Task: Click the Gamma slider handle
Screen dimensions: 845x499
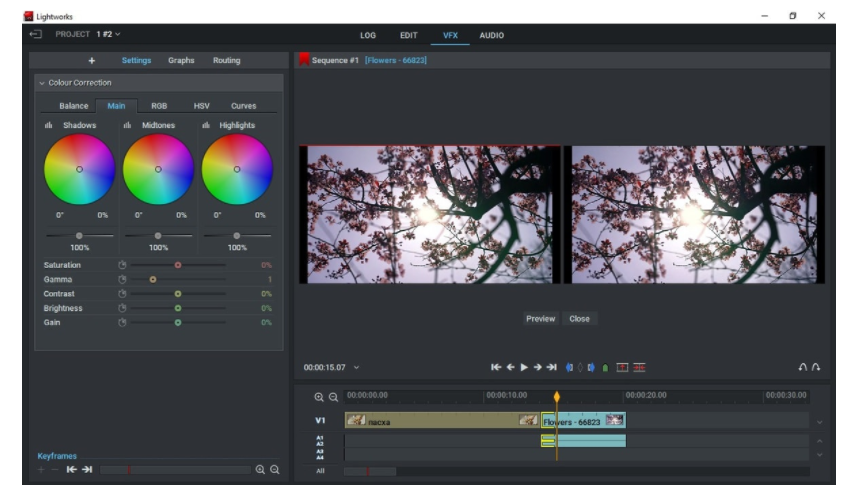Action: [153, 279]
